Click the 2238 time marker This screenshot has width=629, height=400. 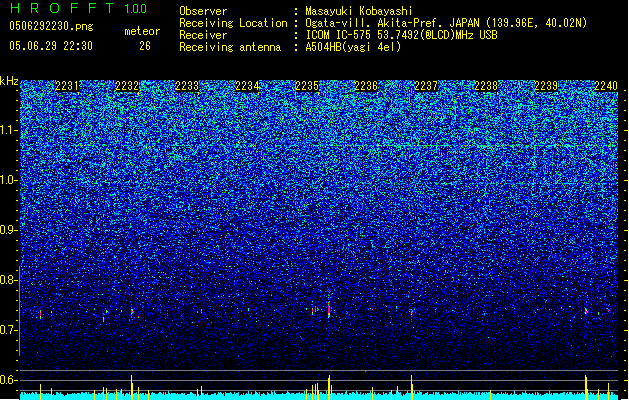(486, 86)
